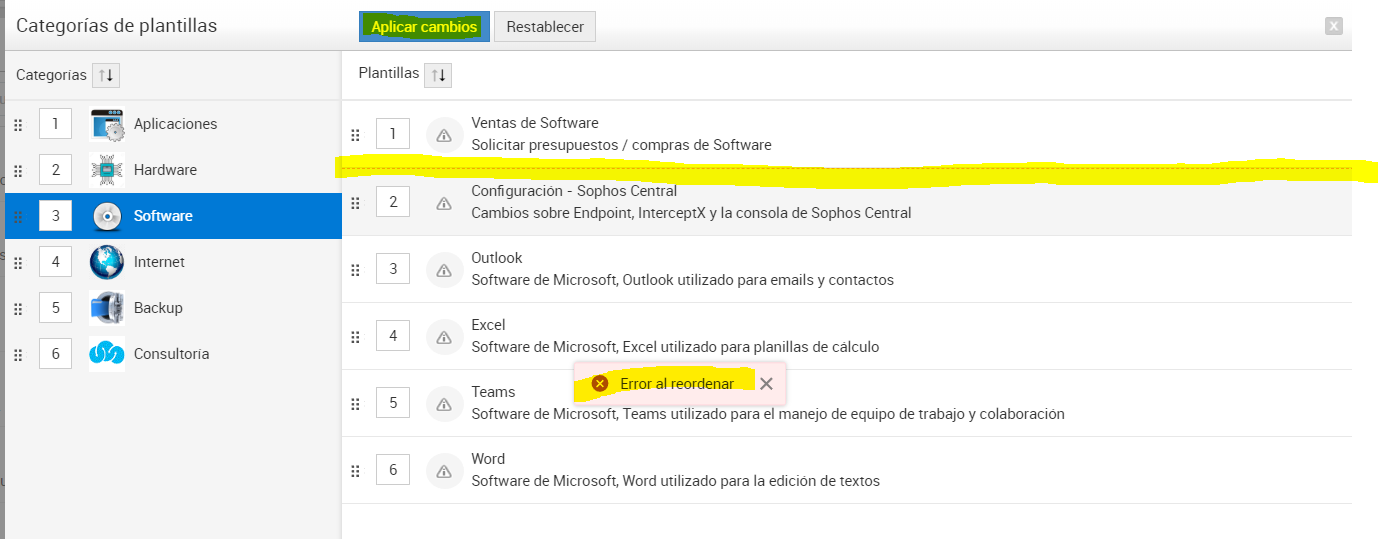Click the Configuración - Sophos Central title
1378x539 pixels.
pyautogui.click(x=574, y=191)
